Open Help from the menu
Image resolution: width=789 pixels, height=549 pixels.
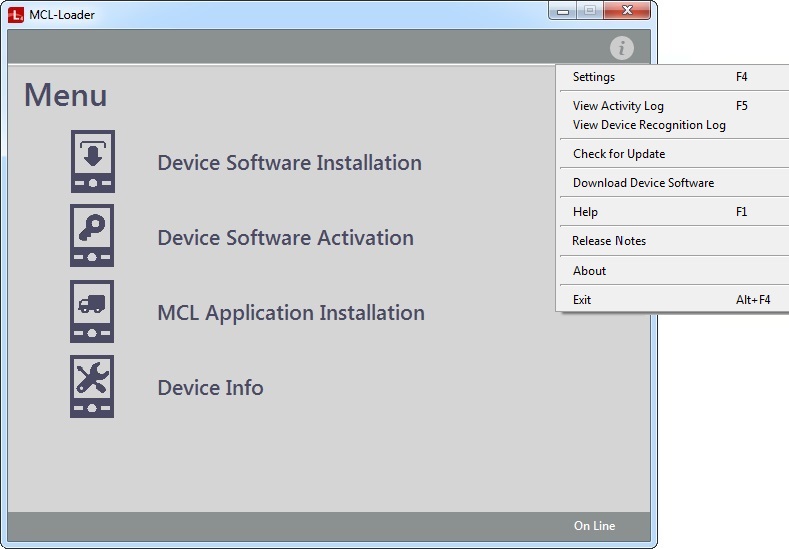pyautogui.click(x=674, y=212)
